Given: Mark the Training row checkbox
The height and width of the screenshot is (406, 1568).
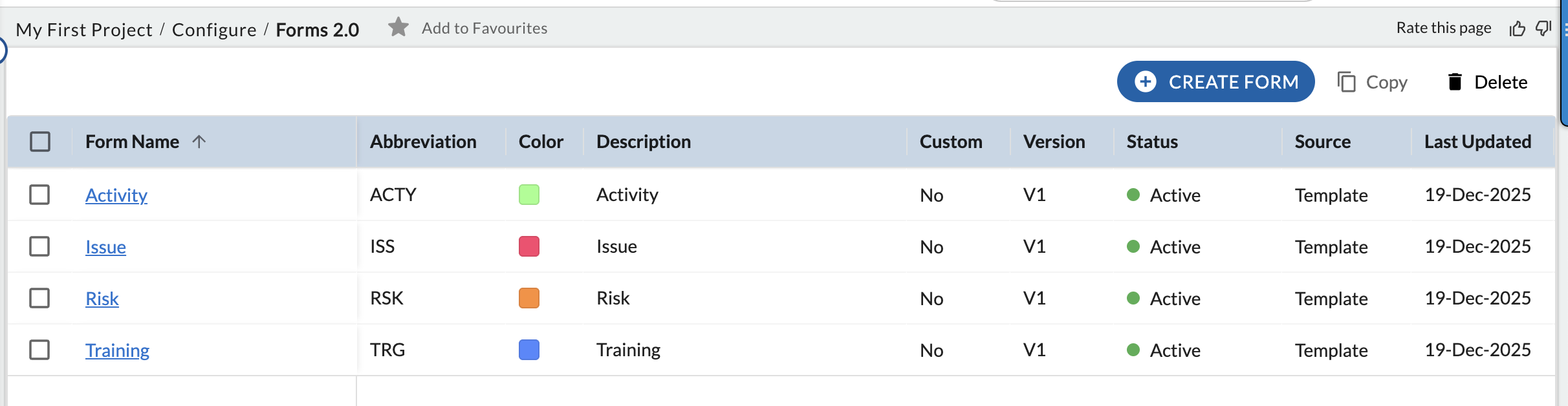Looking at the screenshot, I should tap(39, 350).
